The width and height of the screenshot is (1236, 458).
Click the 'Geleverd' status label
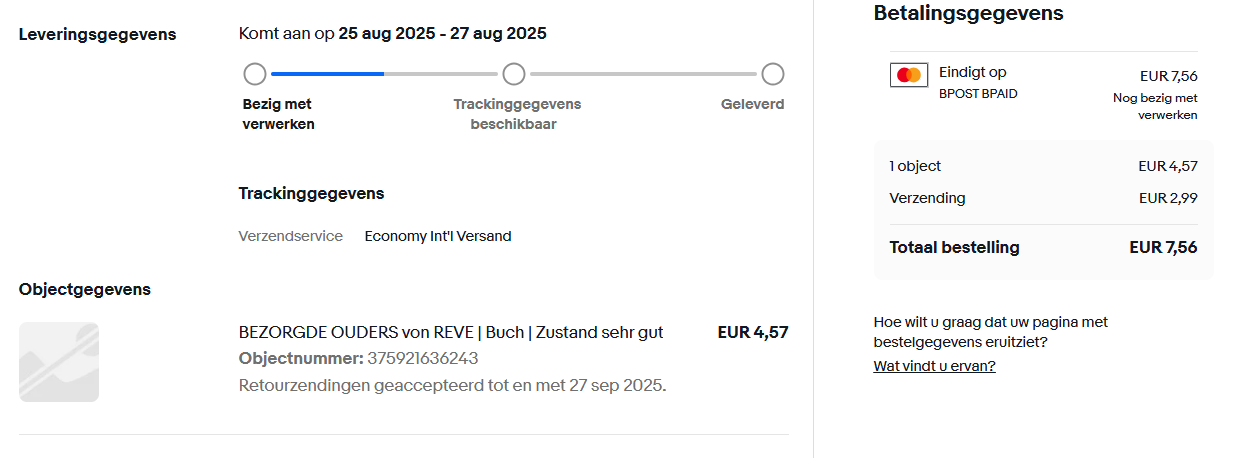point(753,104)
